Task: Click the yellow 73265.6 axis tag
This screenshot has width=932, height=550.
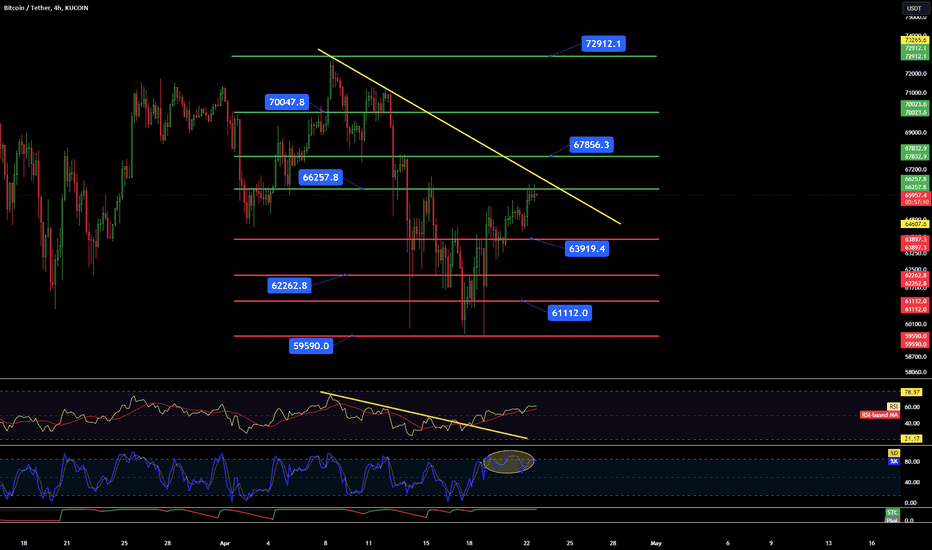Action: (915, 40)
